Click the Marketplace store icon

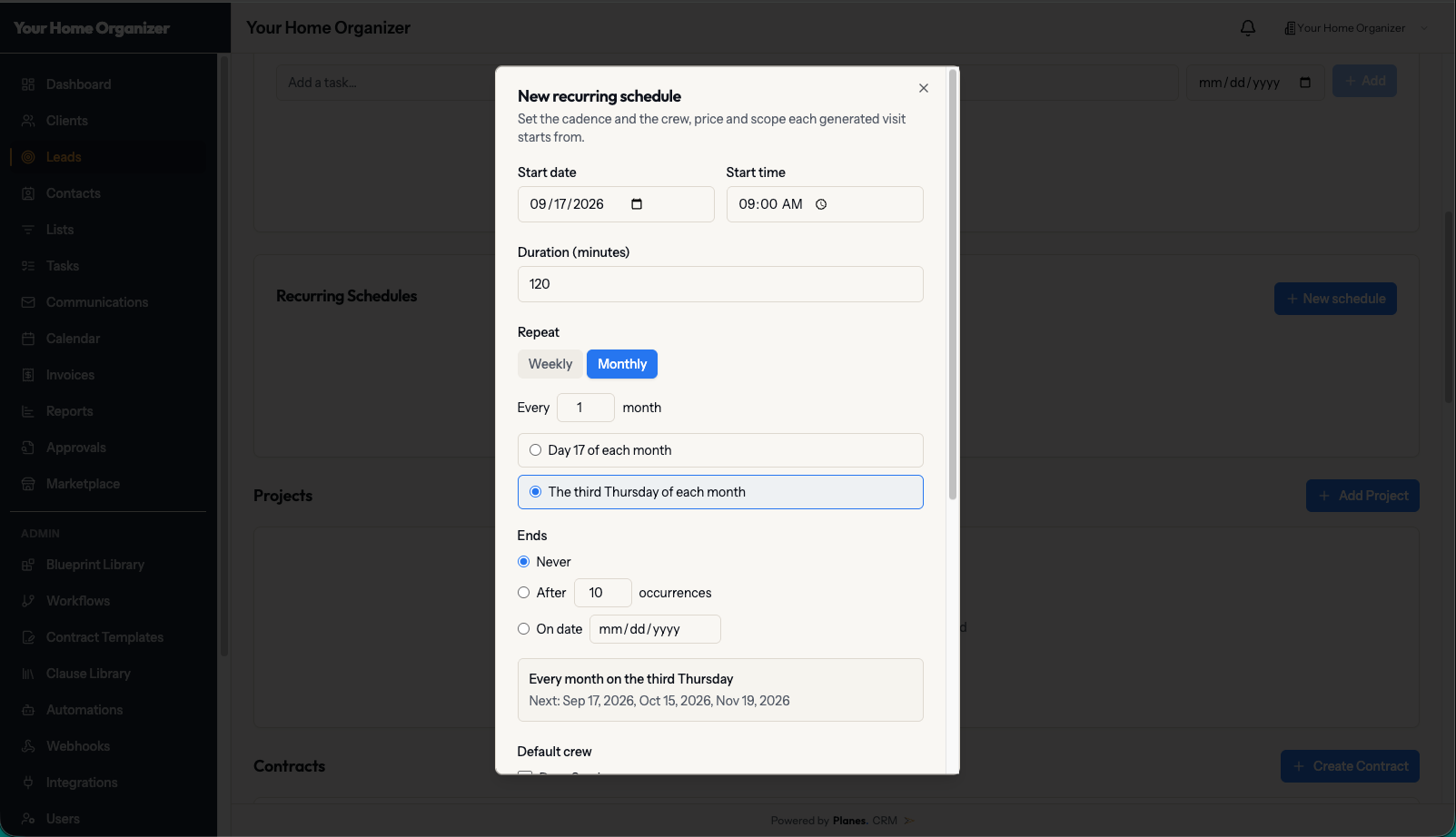(28, 484)
